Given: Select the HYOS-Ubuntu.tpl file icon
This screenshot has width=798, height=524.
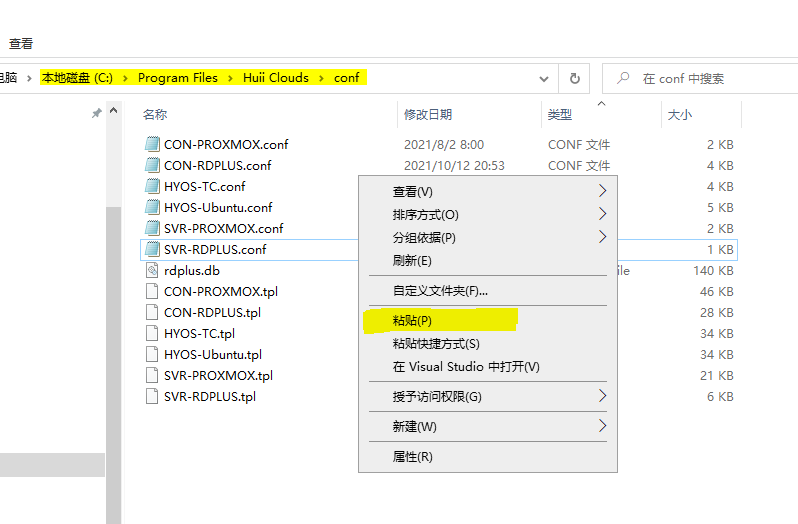Looking at the screenshot, I should (x=152, y=354).
